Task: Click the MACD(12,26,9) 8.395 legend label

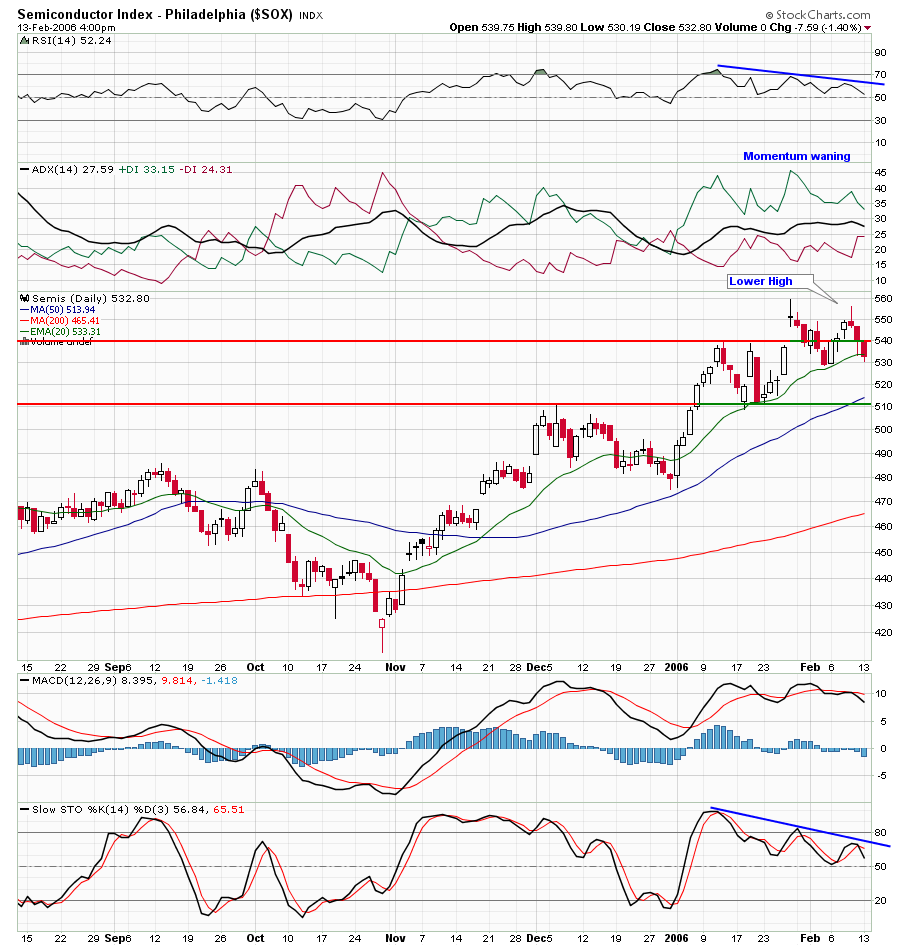Action: 94,680
